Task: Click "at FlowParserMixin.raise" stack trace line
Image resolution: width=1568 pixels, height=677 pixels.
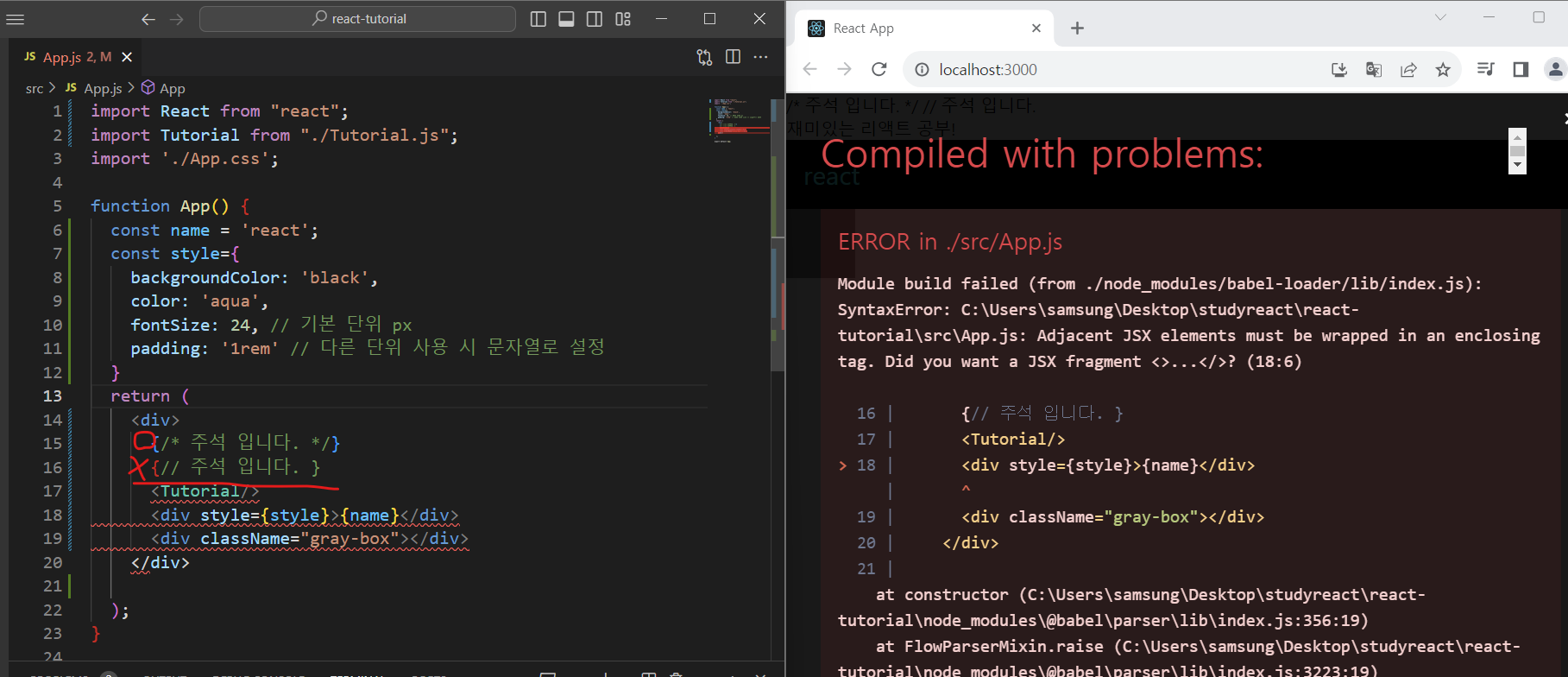Action: (x=1179, y=660)
